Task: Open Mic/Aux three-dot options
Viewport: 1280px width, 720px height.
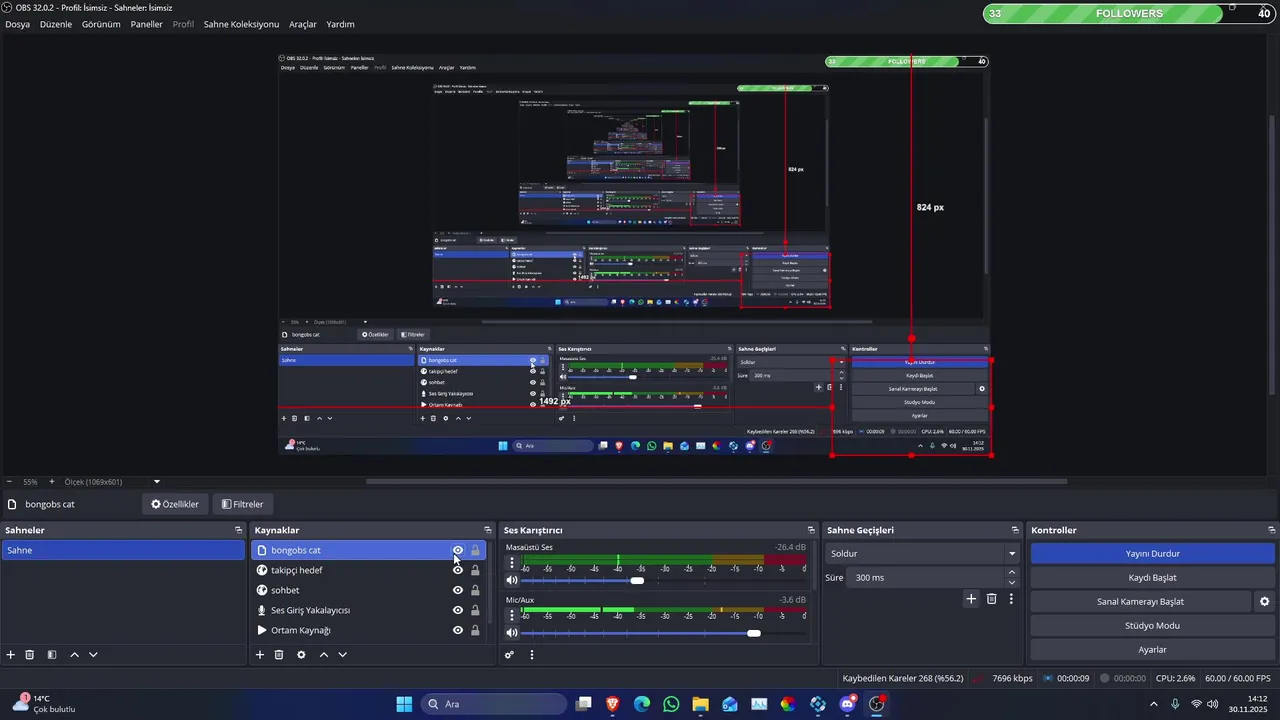Action: click(512, 616)
